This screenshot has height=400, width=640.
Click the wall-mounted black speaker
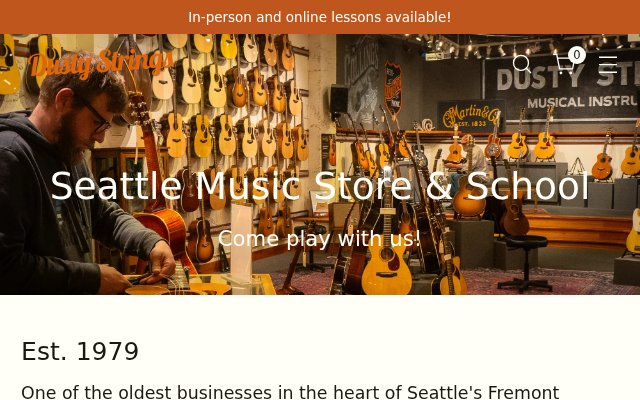tap(339, 101)
